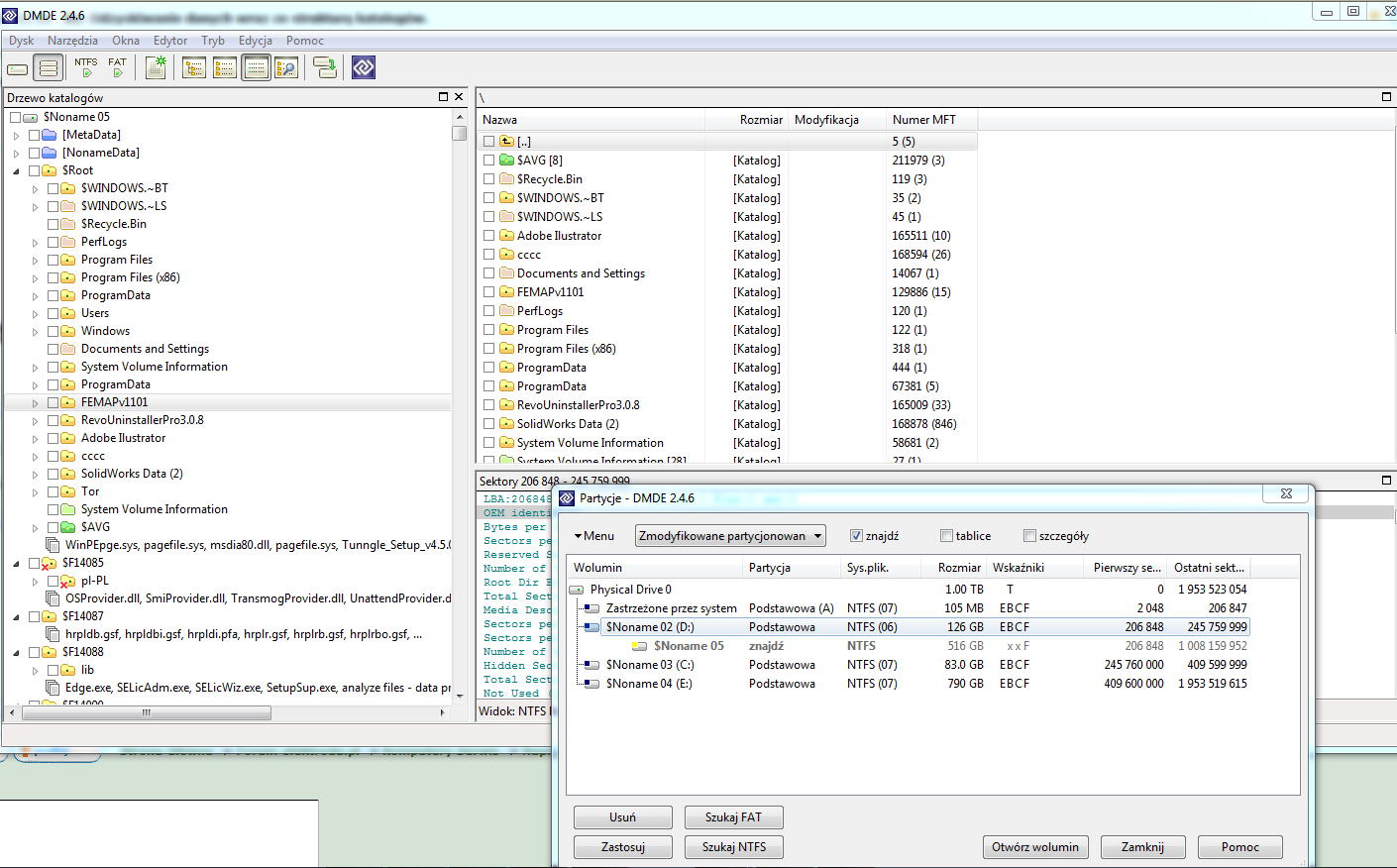Tick the checkbox next to FEMAPv1101 in file list
Image resolution: width=1397 pixels, height=868 pixels.
489,292
